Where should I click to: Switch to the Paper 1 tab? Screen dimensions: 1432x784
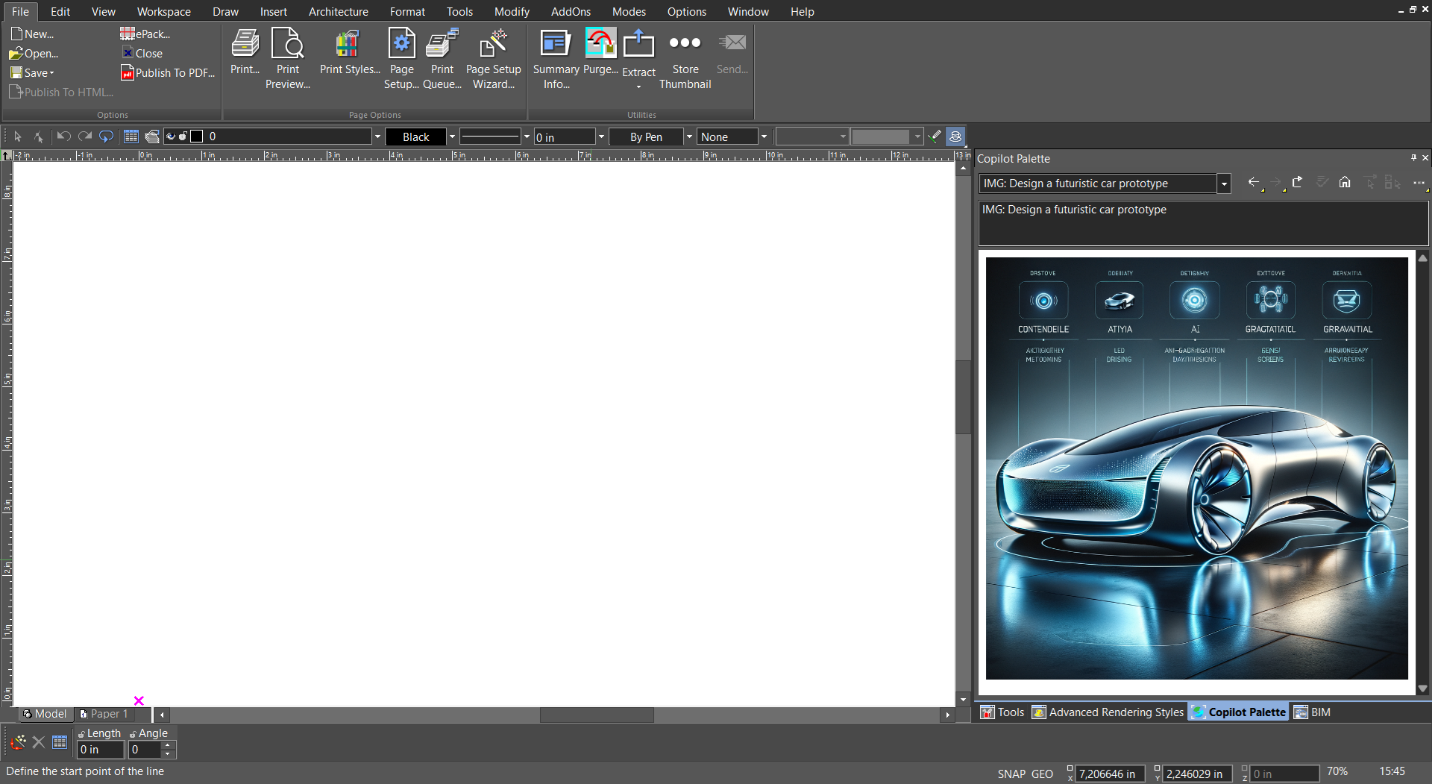coord(103,714)
